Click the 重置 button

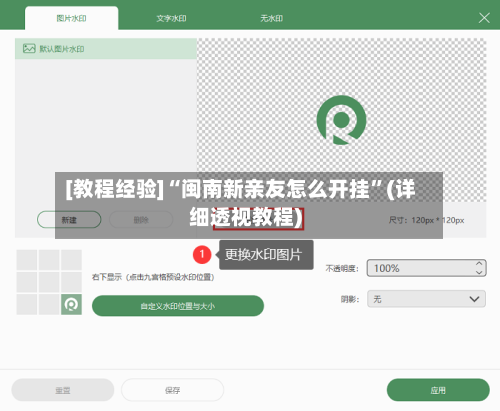tap(63, 390)
